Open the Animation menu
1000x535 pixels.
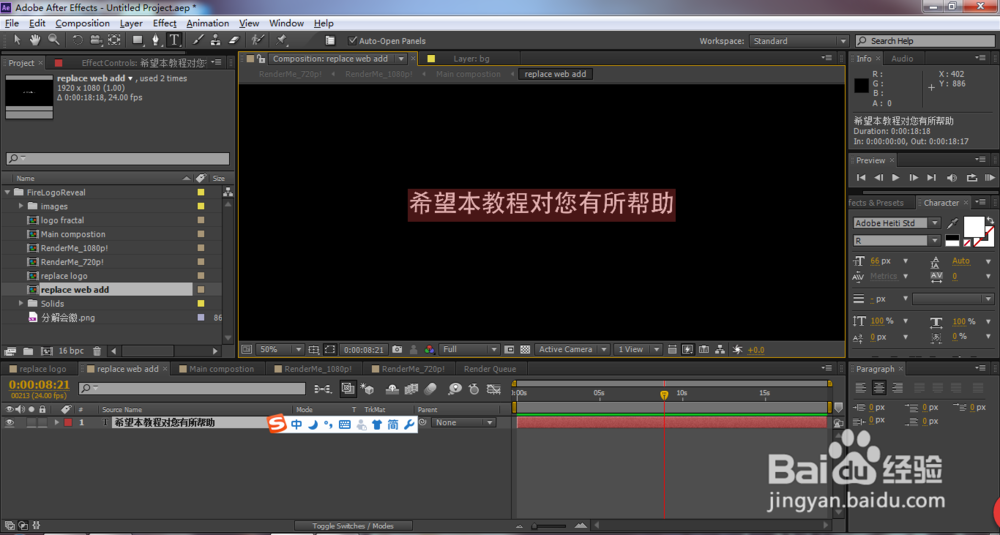tap(207, 23)
